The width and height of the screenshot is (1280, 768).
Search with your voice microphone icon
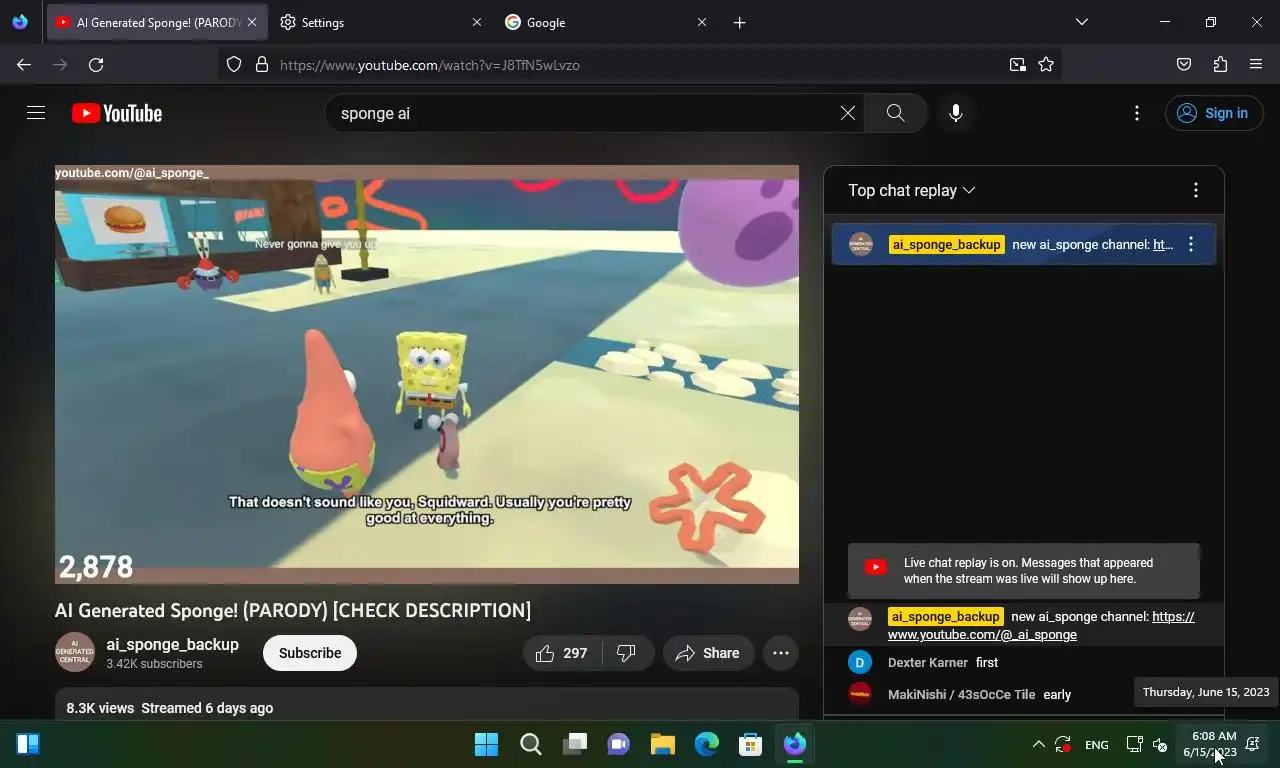(956, 113)
